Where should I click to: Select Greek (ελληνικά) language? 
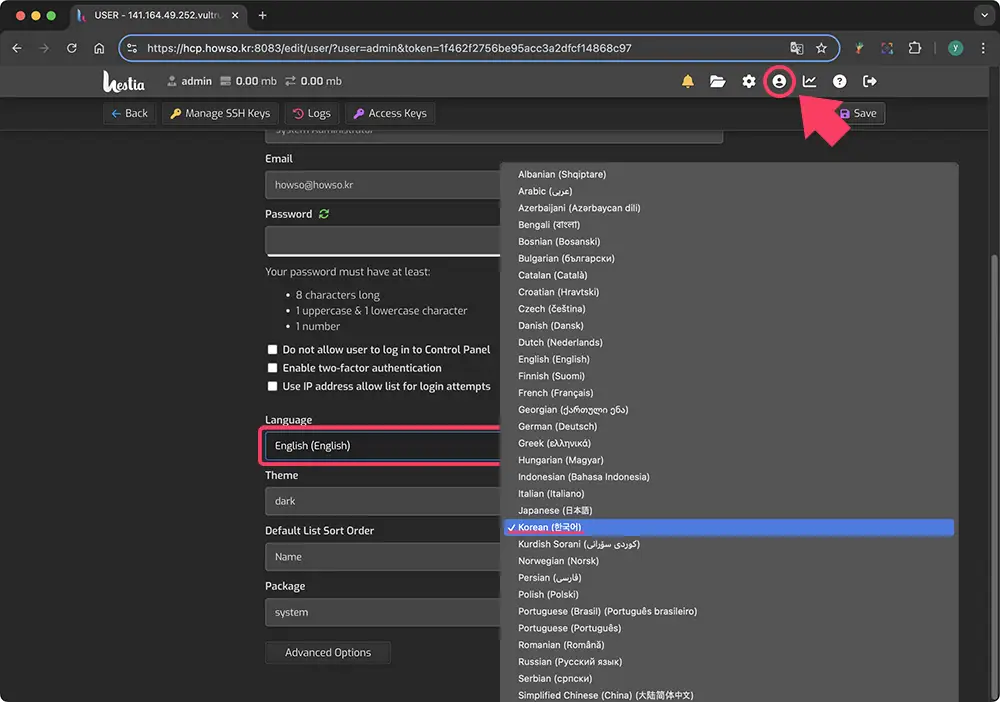click(x=728, y=443)
